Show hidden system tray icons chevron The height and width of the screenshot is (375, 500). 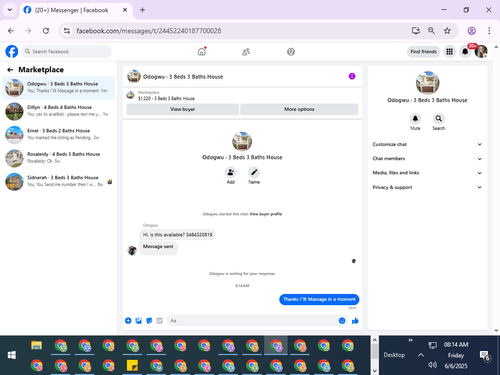click(x=421, y=355)
